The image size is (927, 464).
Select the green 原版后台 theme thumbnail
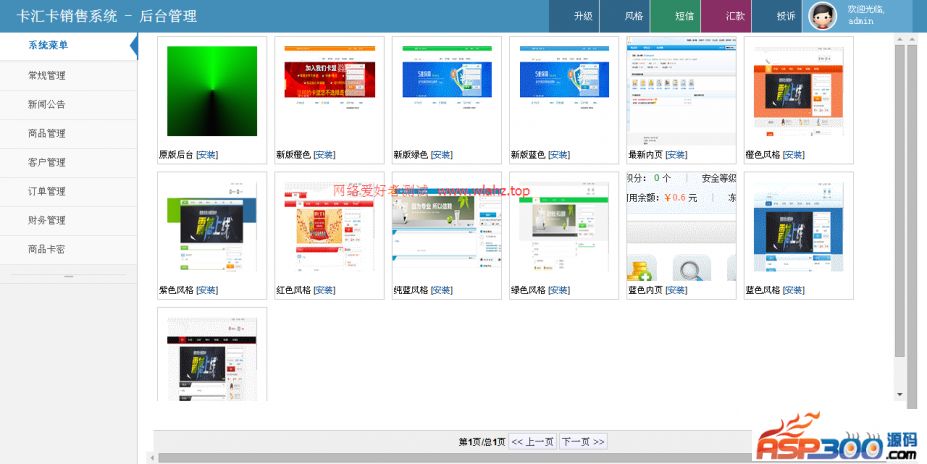coord(212,91)
